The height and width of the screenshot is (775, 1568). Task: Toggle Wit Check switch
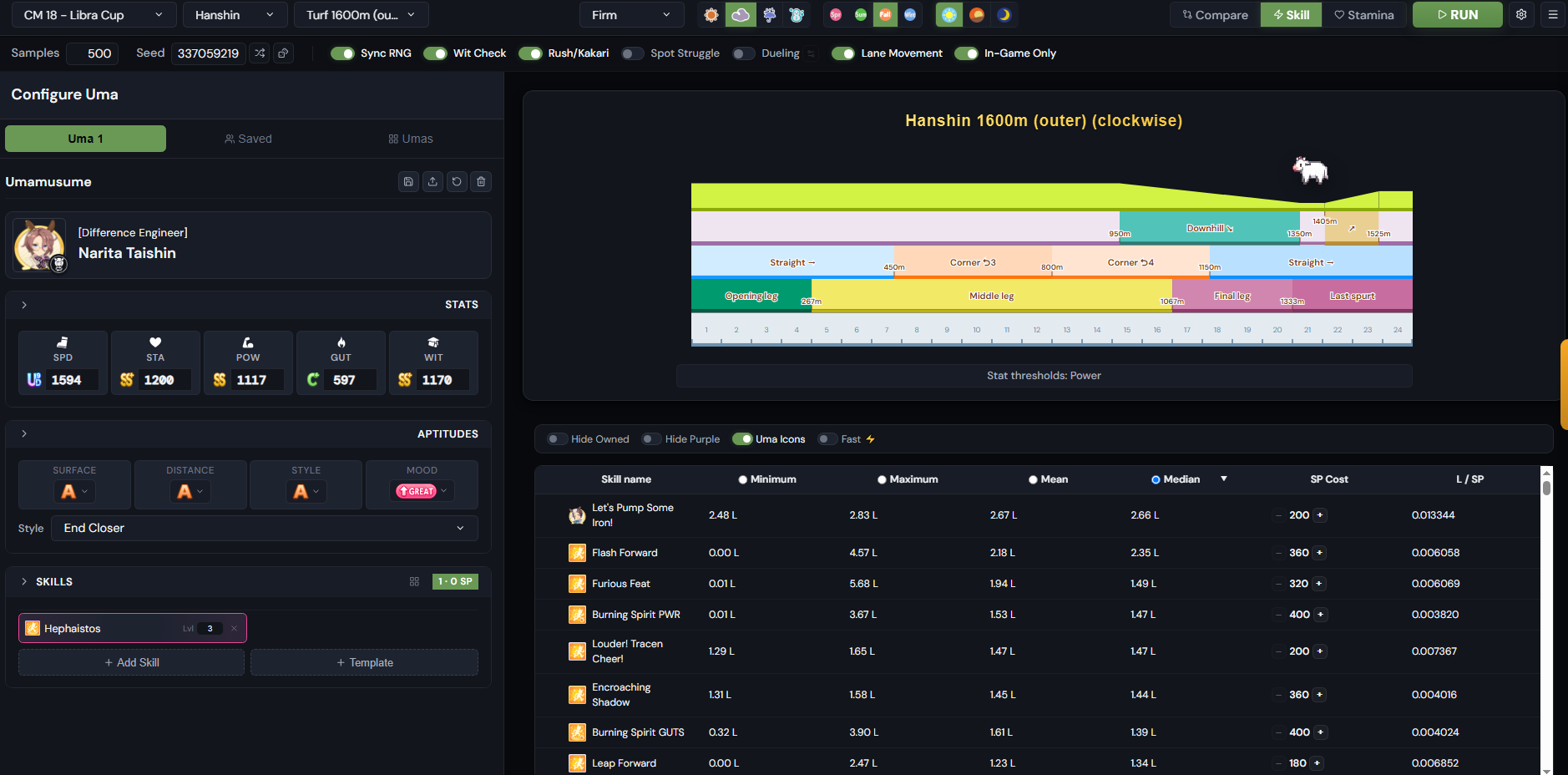(435, 53)
